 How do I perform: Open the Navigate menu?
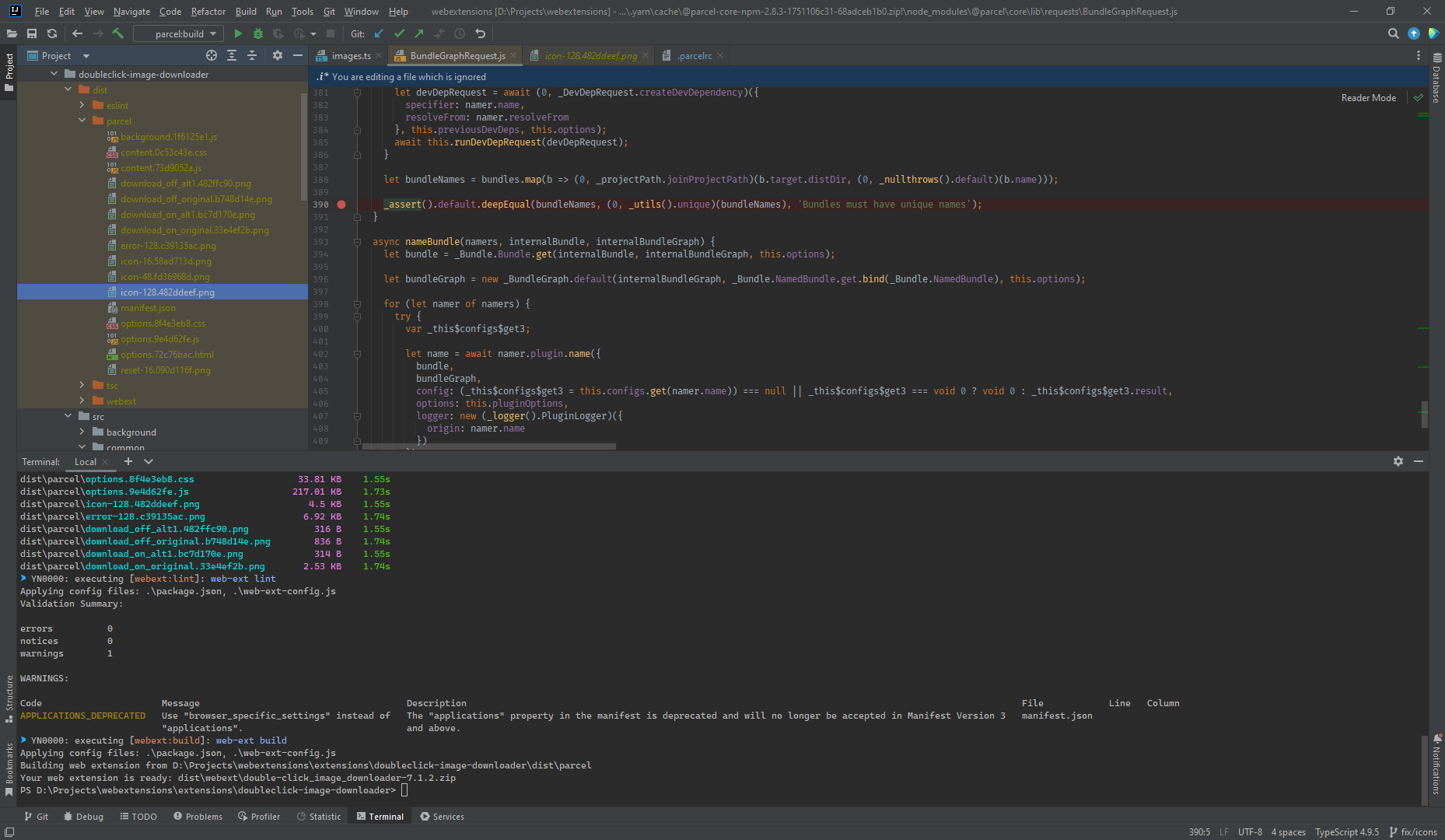click(131, 11)
